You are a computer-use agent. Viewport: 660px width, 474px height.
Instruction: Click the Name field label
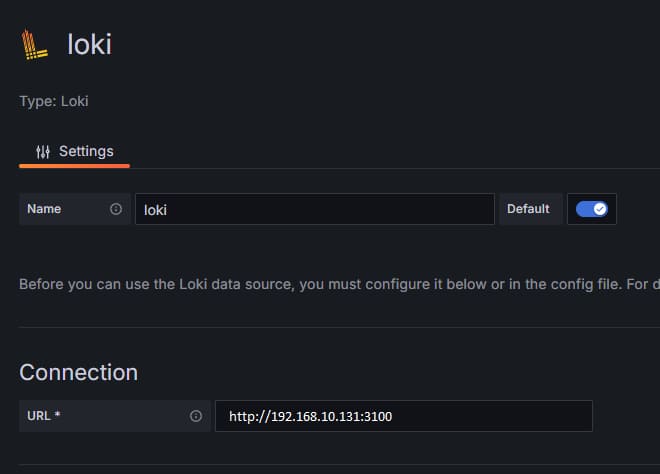tap(44, 209)
